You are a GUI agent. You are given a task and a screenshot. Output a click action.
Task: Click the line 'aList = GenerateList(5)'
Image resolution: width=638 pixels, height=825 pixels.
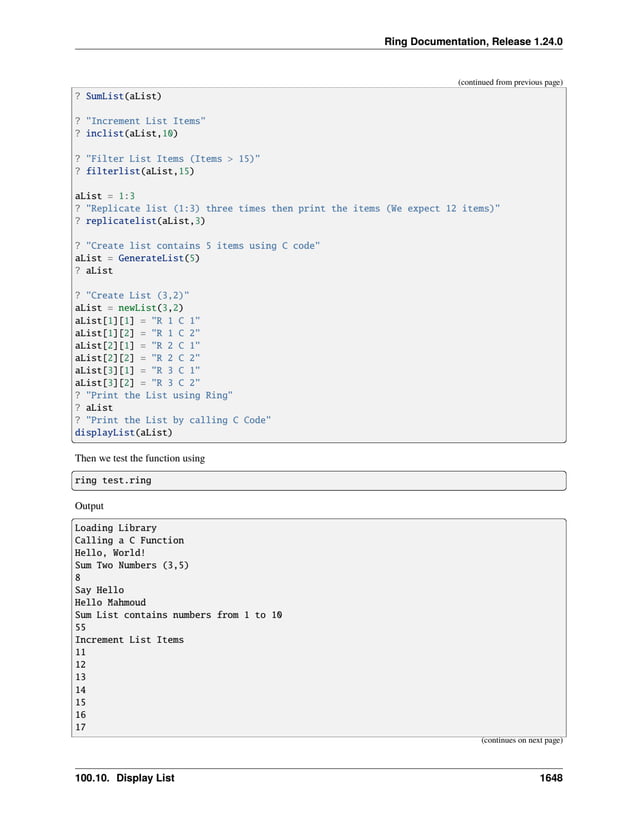tap(137, 258)
